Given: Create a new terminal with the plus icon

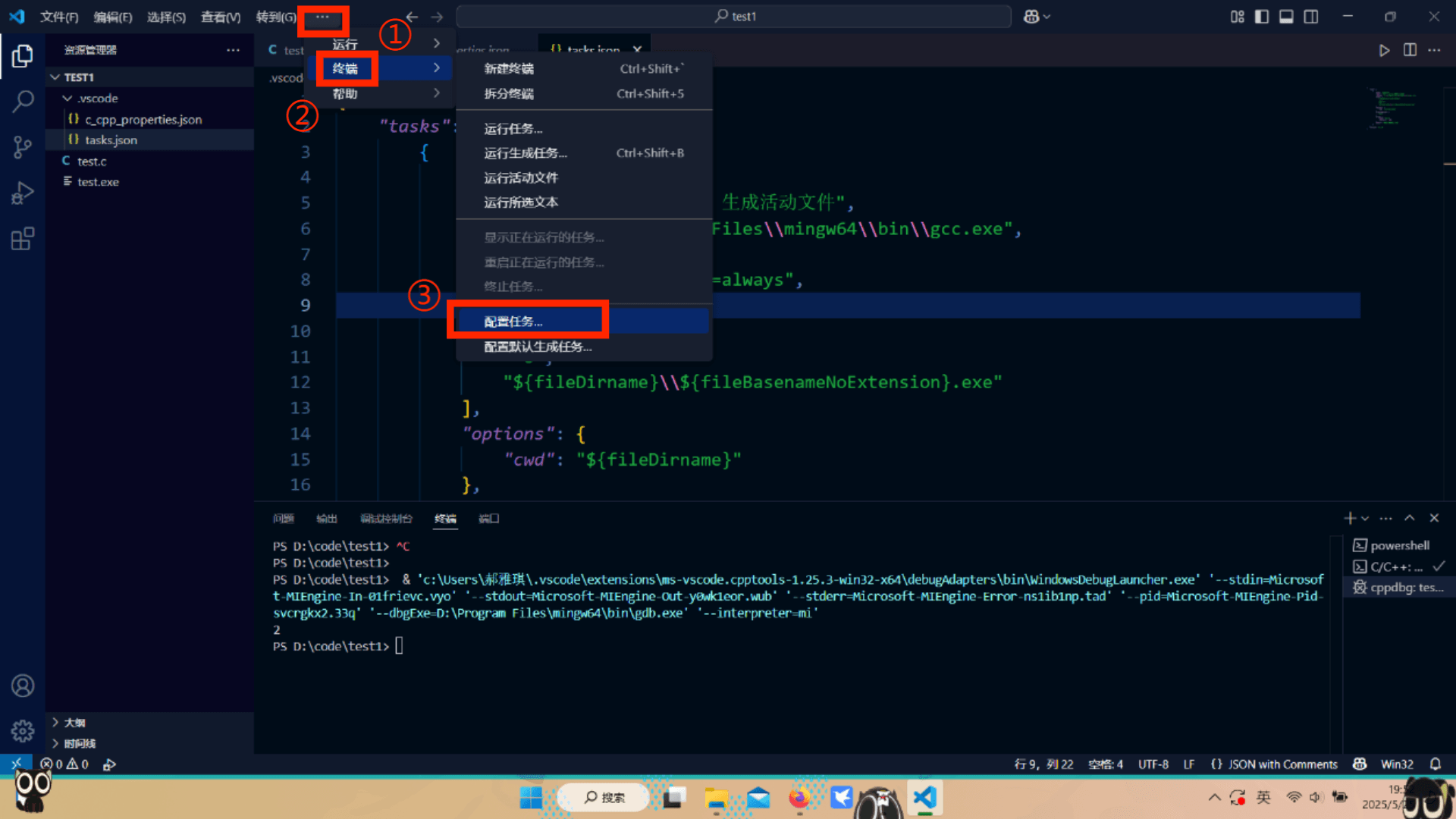Looking at the screenshot, I should [x=1349, y=518].
